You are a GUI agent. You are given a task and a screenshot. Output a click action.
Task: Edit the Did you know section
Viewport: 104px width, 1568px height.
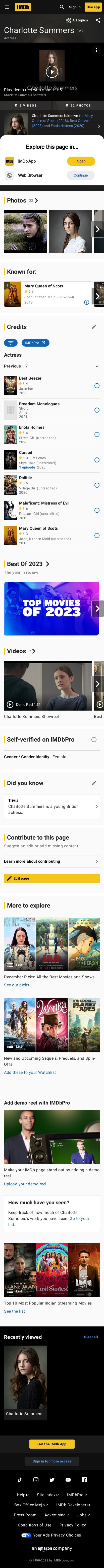94,783
